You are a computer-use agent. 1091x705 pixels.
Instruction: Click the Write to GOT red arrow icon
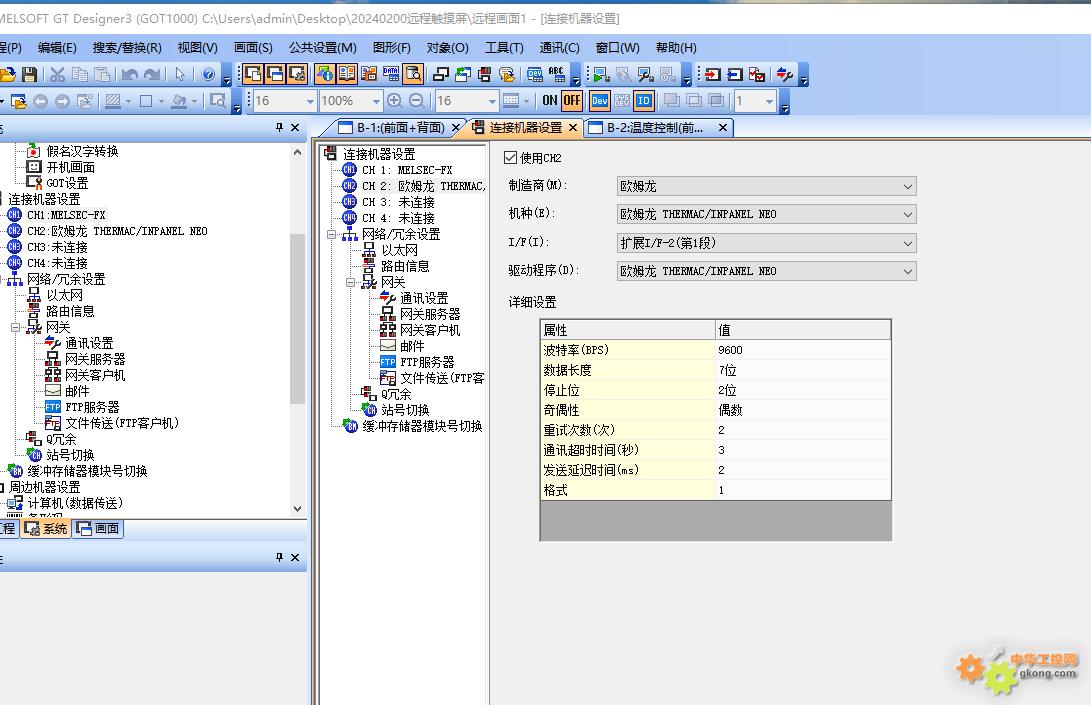point(712,74)
